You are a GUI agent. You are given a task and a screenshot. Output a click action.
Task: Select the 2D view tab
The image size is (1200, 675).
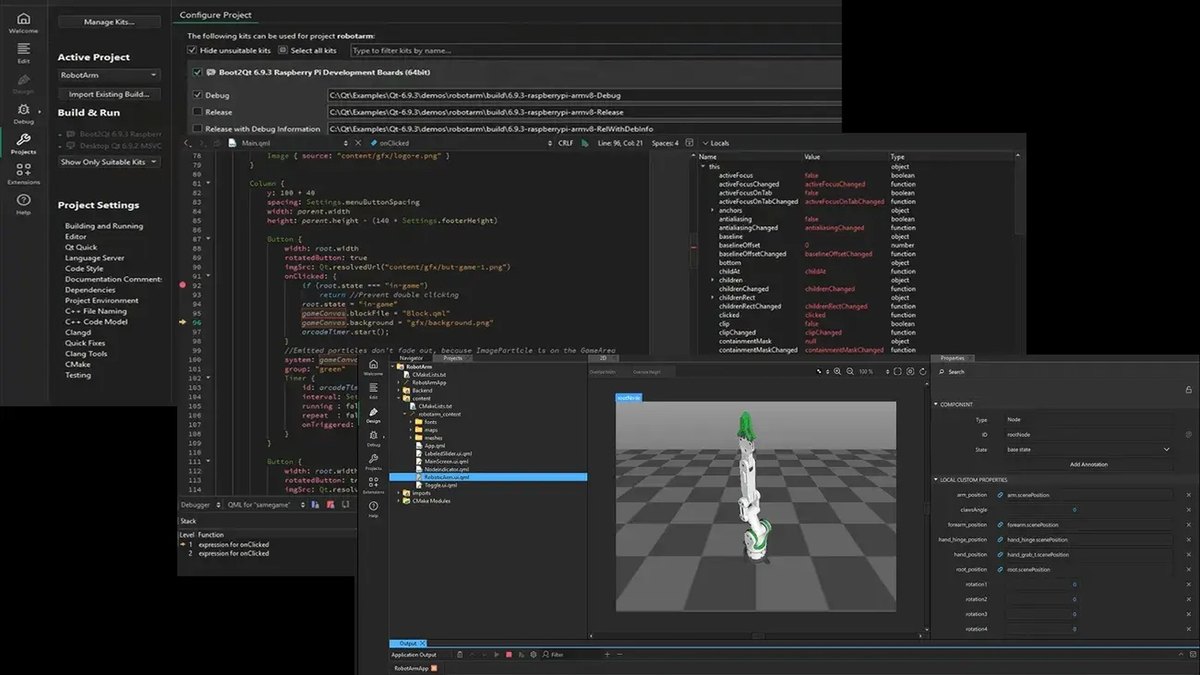point(602,357)
